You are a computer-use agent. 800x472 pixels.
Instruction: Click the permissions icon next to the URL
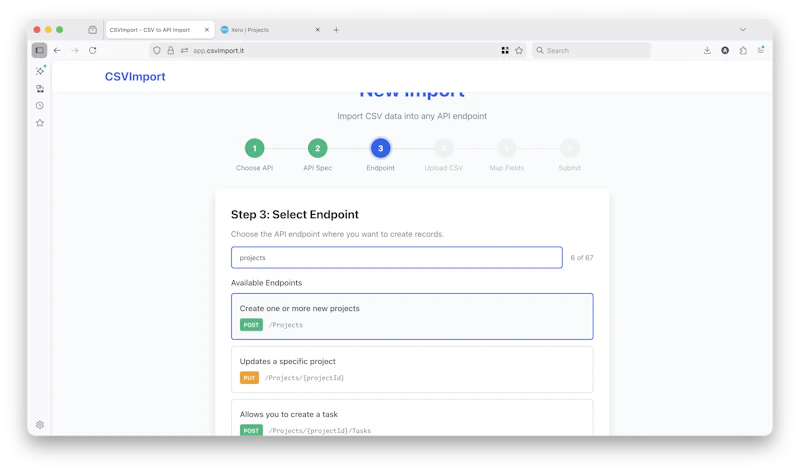(x=184, y=51)
